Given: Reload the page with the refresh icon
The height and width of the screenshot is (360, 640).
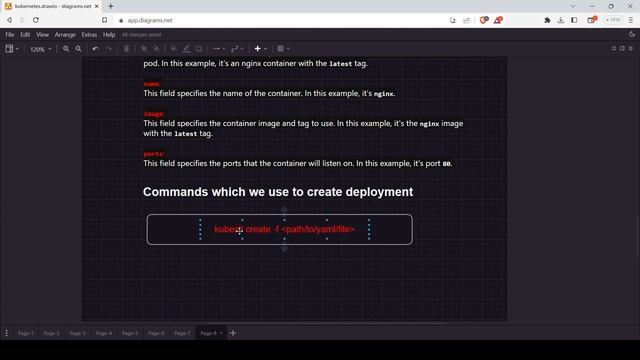Looking at the screenshot, I should tap(36, 20).
